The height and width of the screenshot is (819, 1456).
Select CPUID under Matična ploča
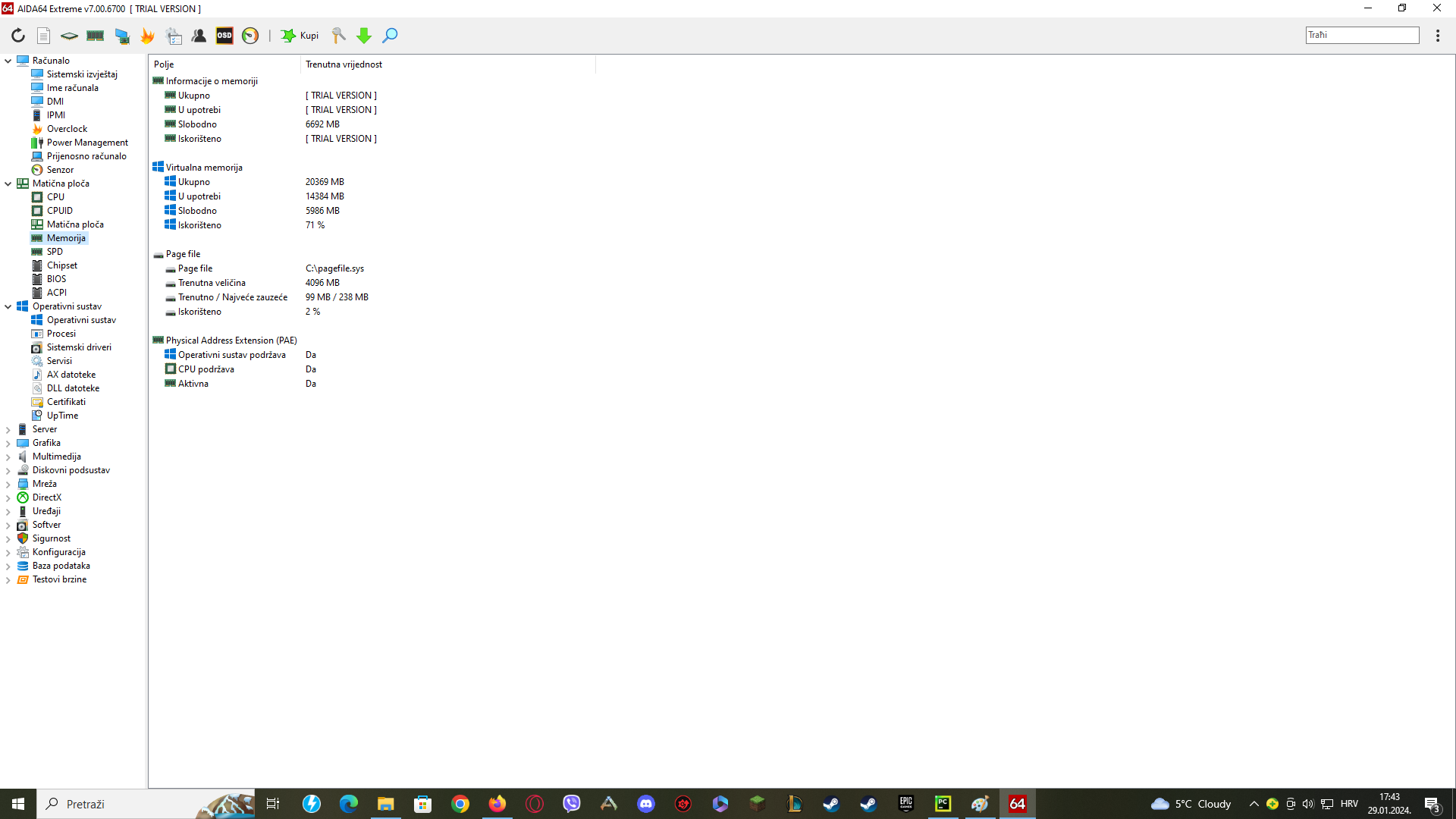pyautogui.click(x=59, y=211)
